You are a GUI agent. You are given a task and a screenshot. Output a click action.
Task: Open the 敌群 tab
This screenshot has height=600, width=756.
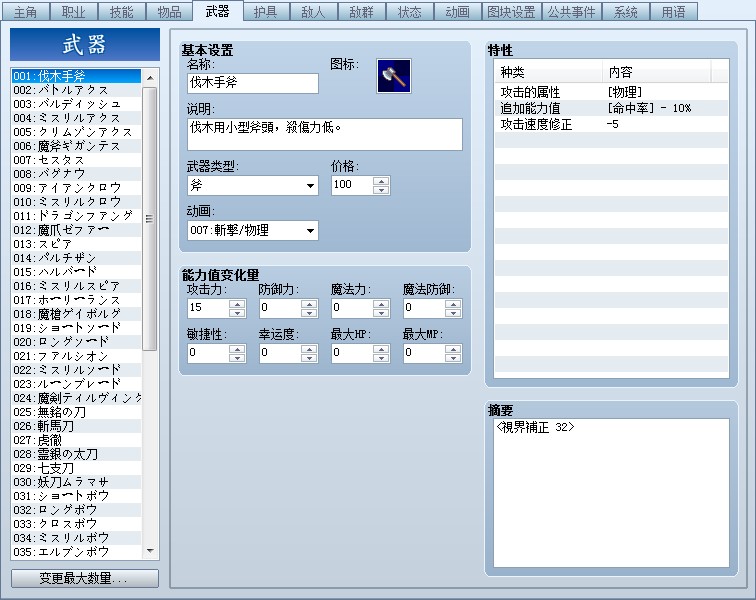pyautogui.click(x=362, y=12)
